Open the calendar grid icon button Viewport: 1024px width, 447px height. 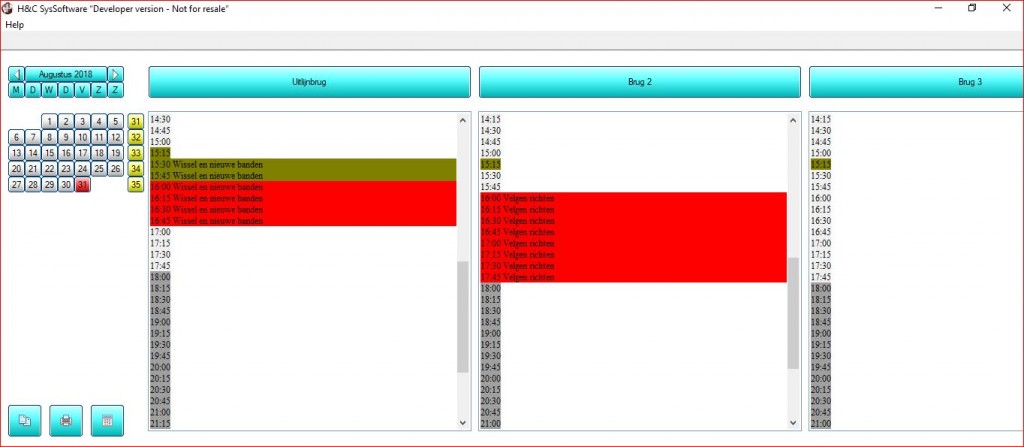coord(107,421)
